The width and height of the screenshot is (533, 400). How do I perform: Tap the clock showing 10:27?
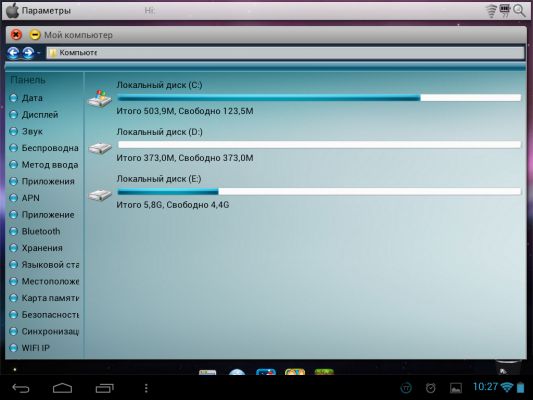(485, 387)
